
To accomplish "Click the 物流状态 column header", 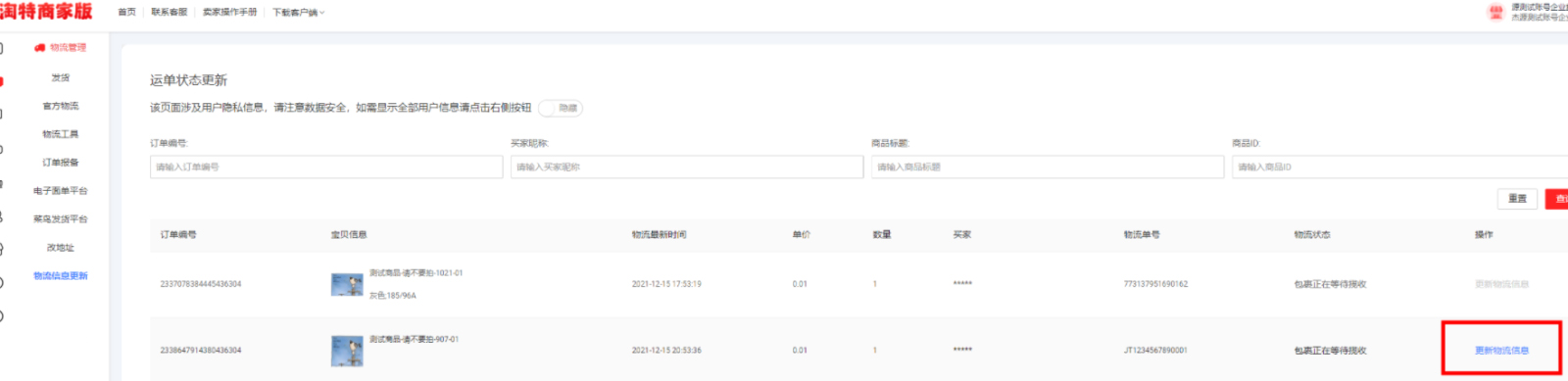I will coord(1312,235).
